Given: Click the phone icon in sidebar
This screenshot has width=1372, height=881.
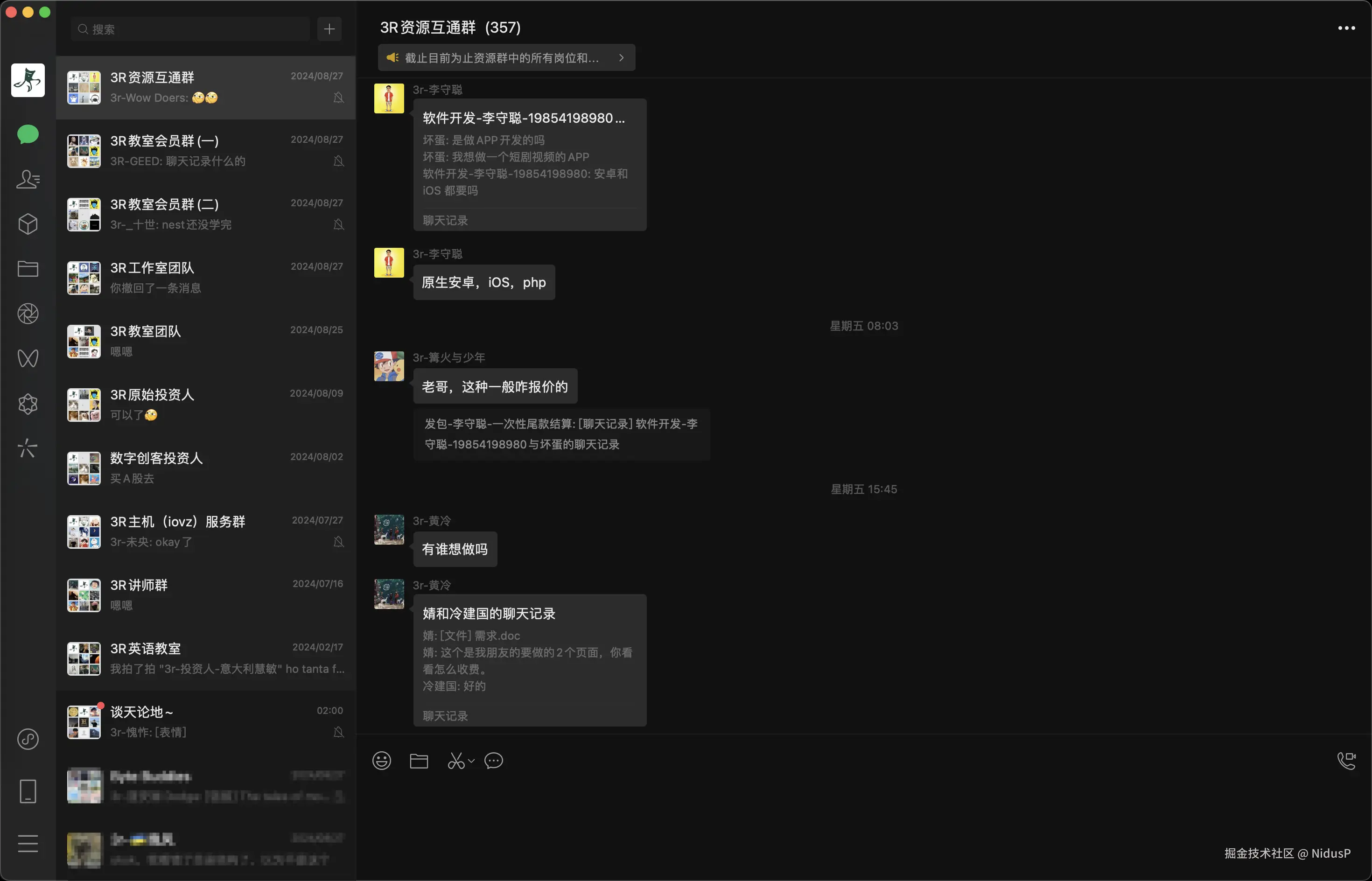Looking at the screenshot, I should pyautogui.click(x=28, y=791).
